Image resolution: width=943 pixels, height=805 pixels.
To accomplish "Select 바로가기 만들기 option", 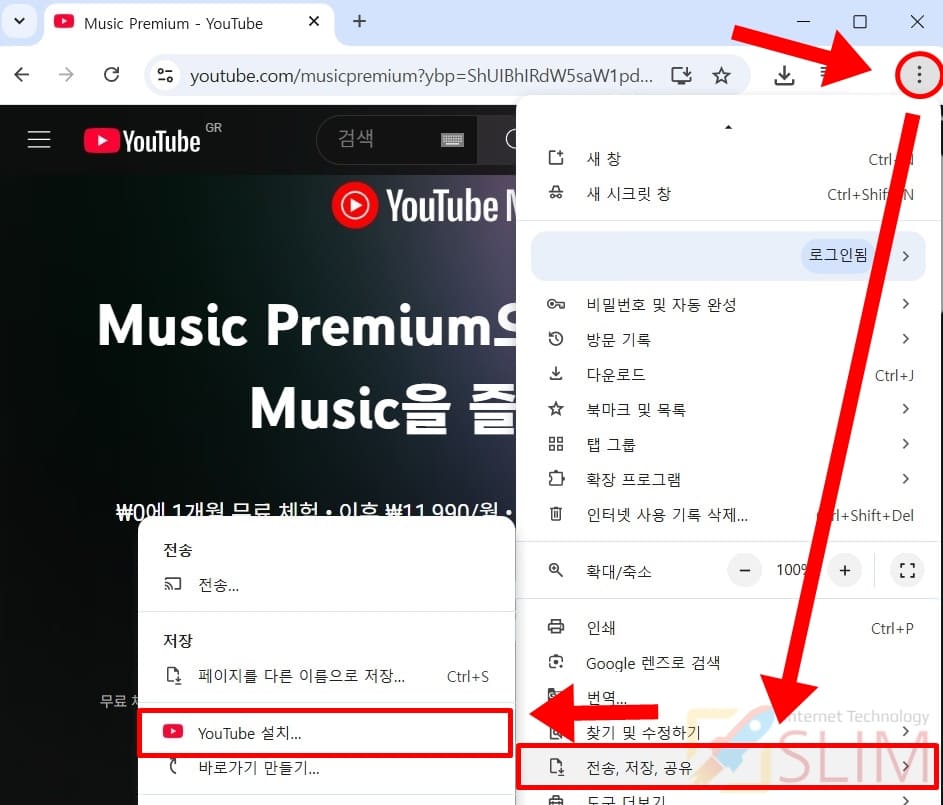I will pyautogui.click(x=327, y=768).
